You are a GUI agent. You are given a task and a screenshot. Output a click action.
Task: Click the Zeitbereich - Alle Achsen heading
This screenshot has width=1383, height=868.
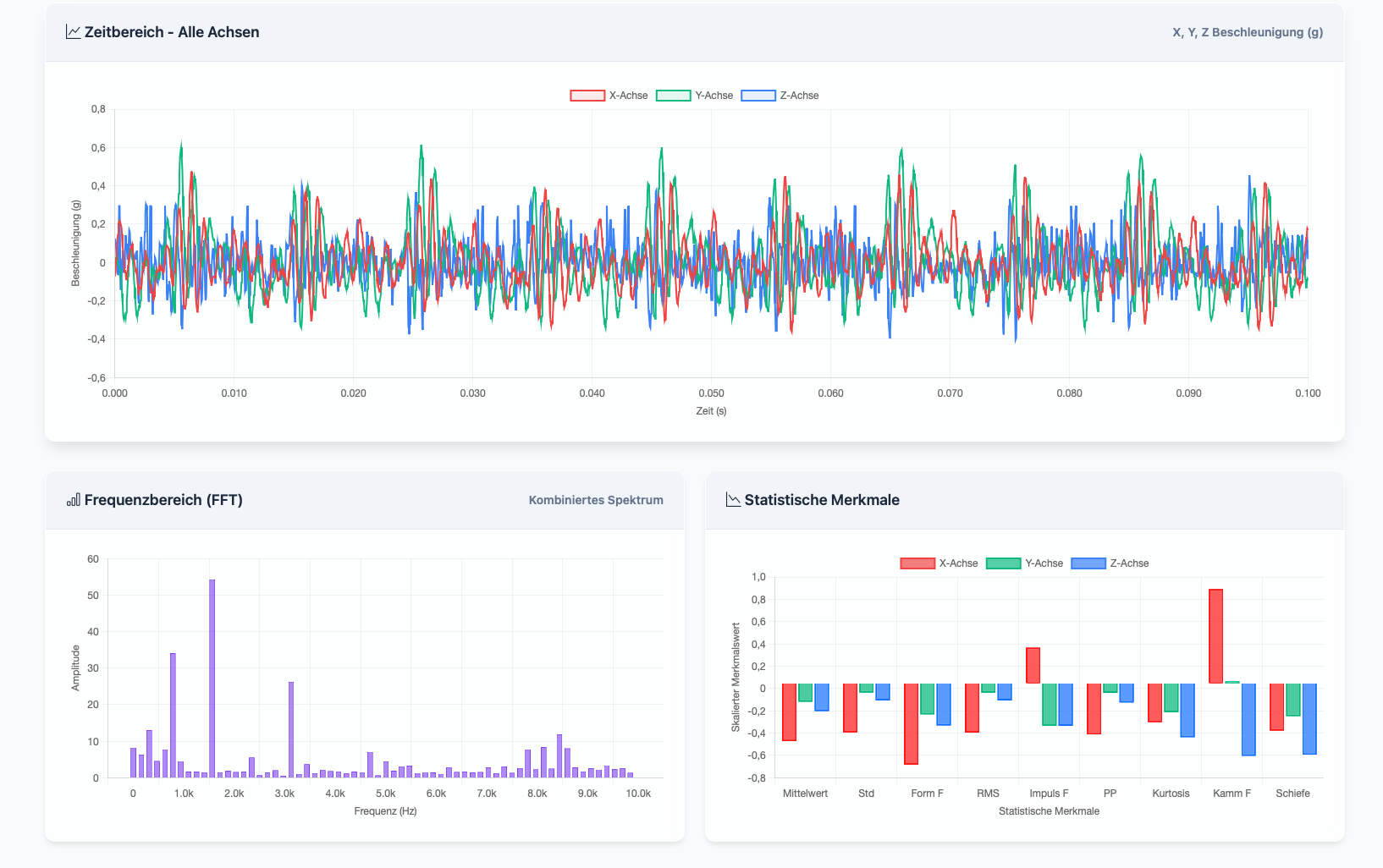click(x=172, y=32)
